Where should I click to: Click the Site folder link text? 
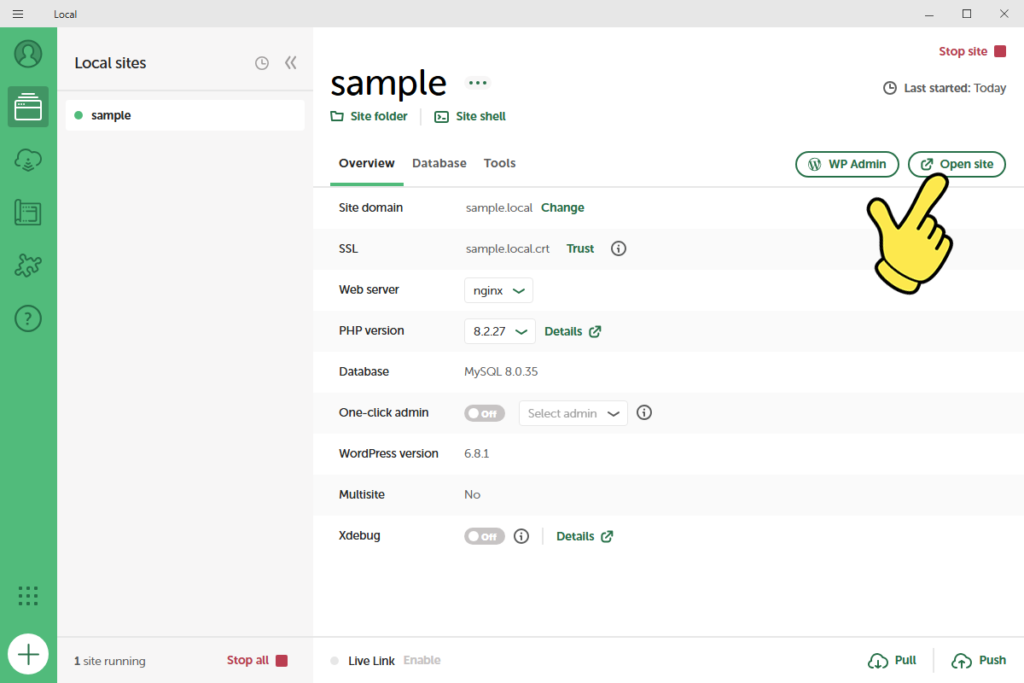pyautogui.click(x=379, y=116)
